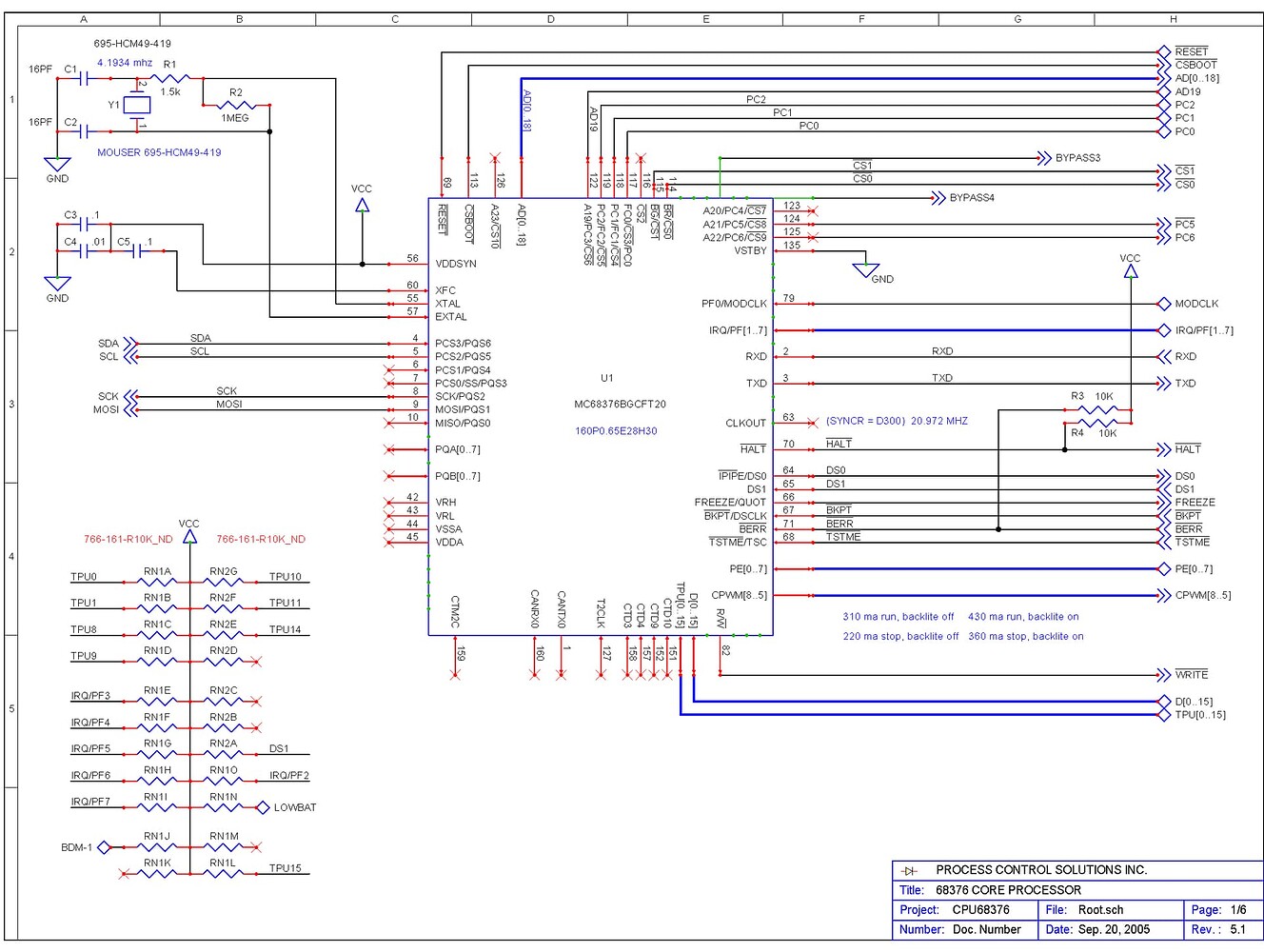Image resolution: width=1264 pixels, height=952 pixels.
Task: Click the Page 1/6 field in title block
Action: click(x=1219, y=910)
